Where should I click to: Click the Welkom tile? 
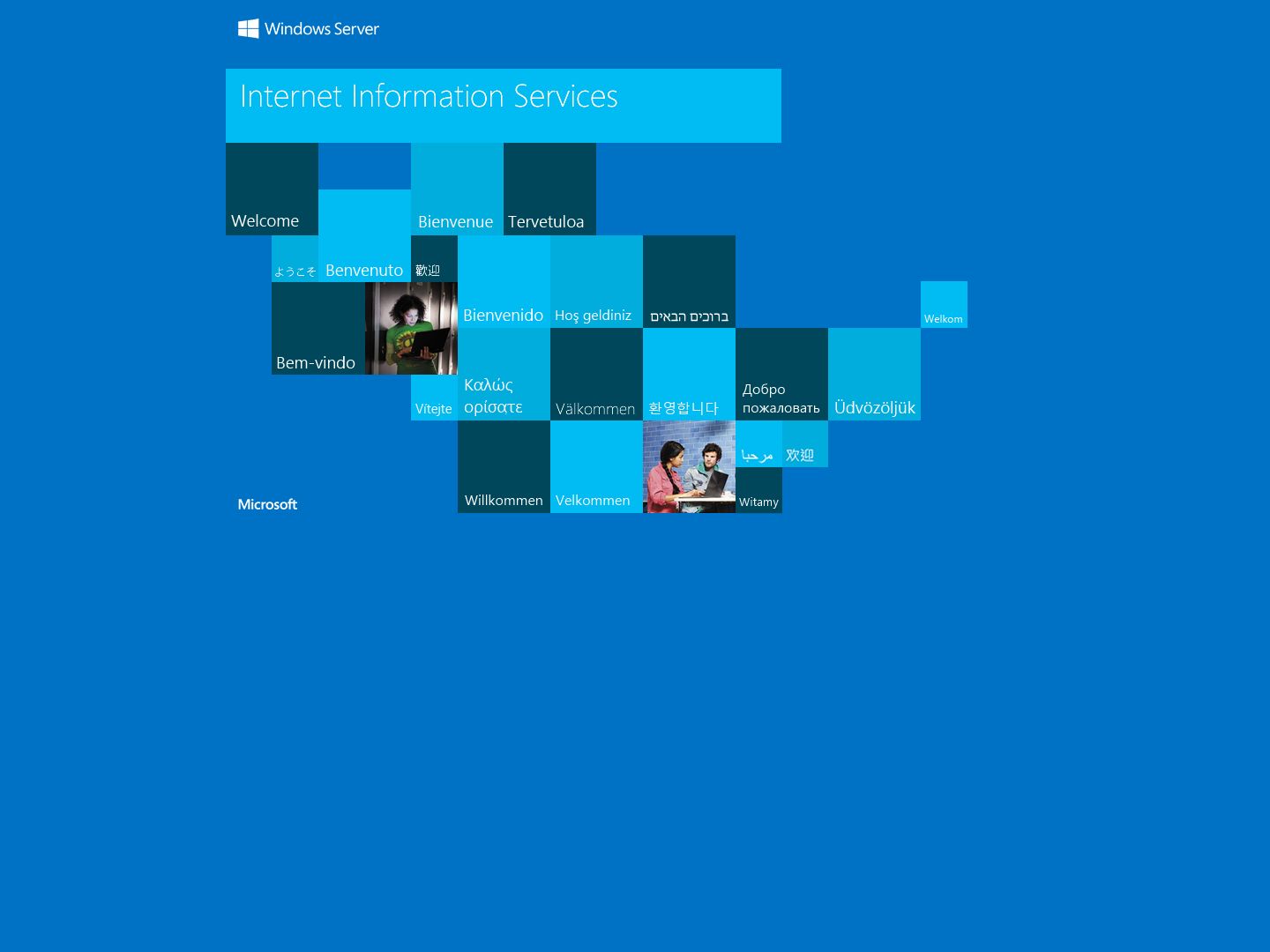pyautogui.click(x=944, y=304)
